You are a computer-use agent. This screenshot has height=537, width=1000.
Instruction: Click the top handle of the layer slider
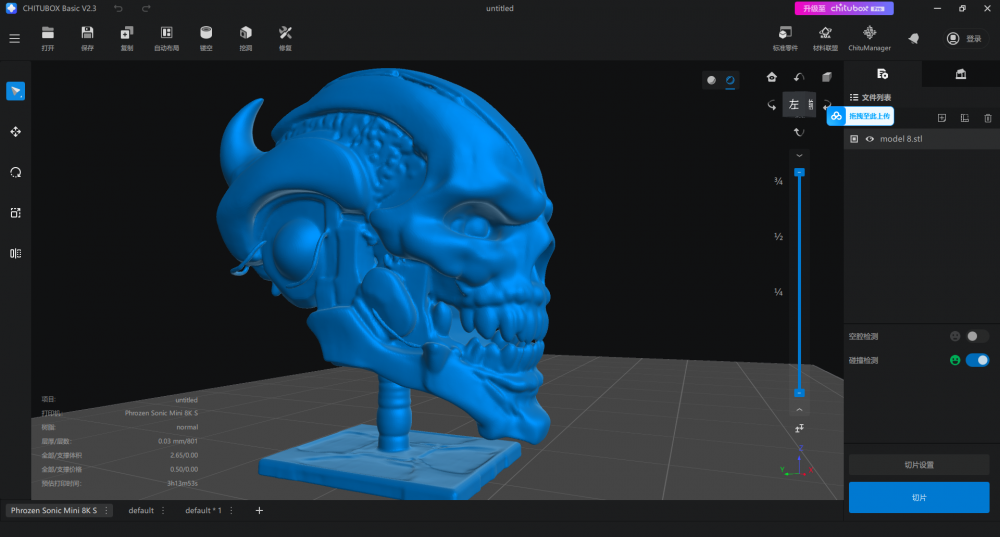coord(799,173)
